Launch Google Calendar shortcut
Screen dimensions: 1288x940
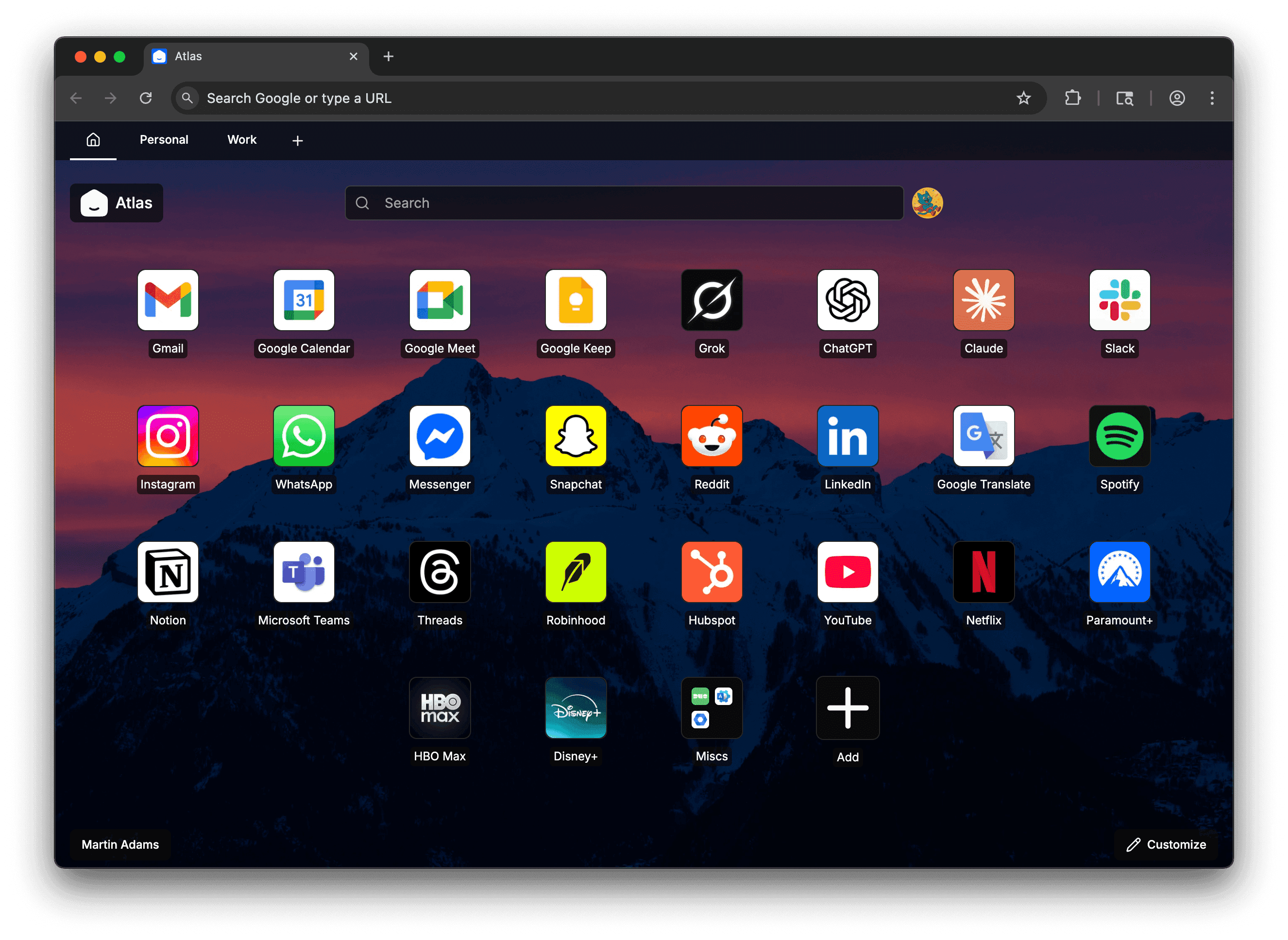304,300
